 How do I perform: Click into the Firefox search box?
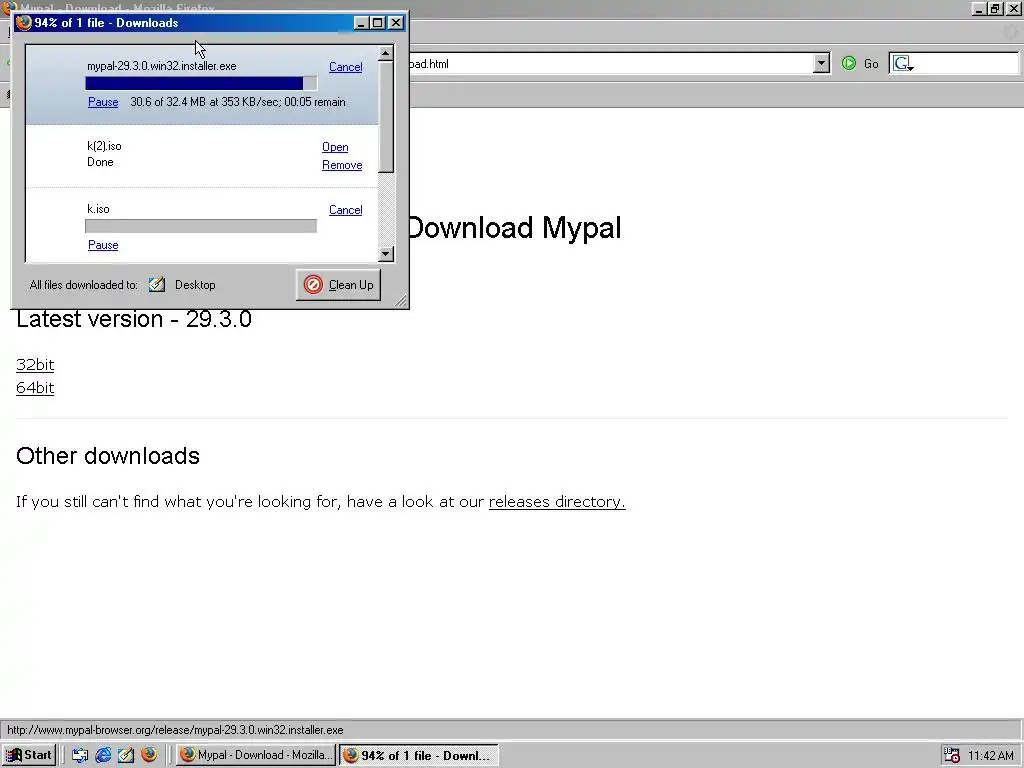click(x=967, y=63)
